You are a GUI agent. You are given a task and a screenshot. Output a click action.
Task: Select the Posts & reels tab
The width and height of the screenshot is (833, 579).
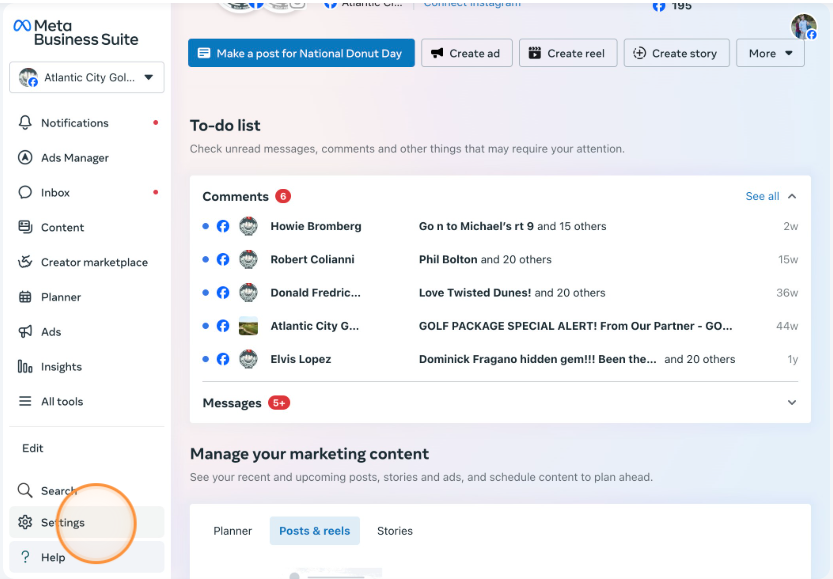[x=314, y=531]
